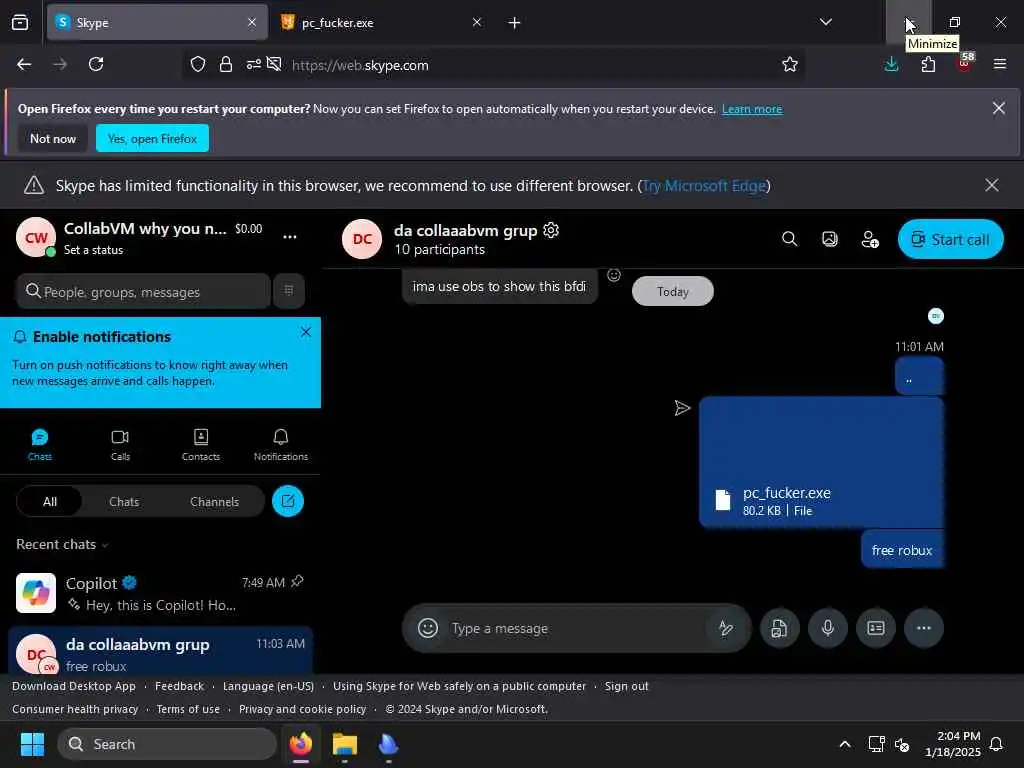Close the Skype browser tab

(x=252, y=23)
